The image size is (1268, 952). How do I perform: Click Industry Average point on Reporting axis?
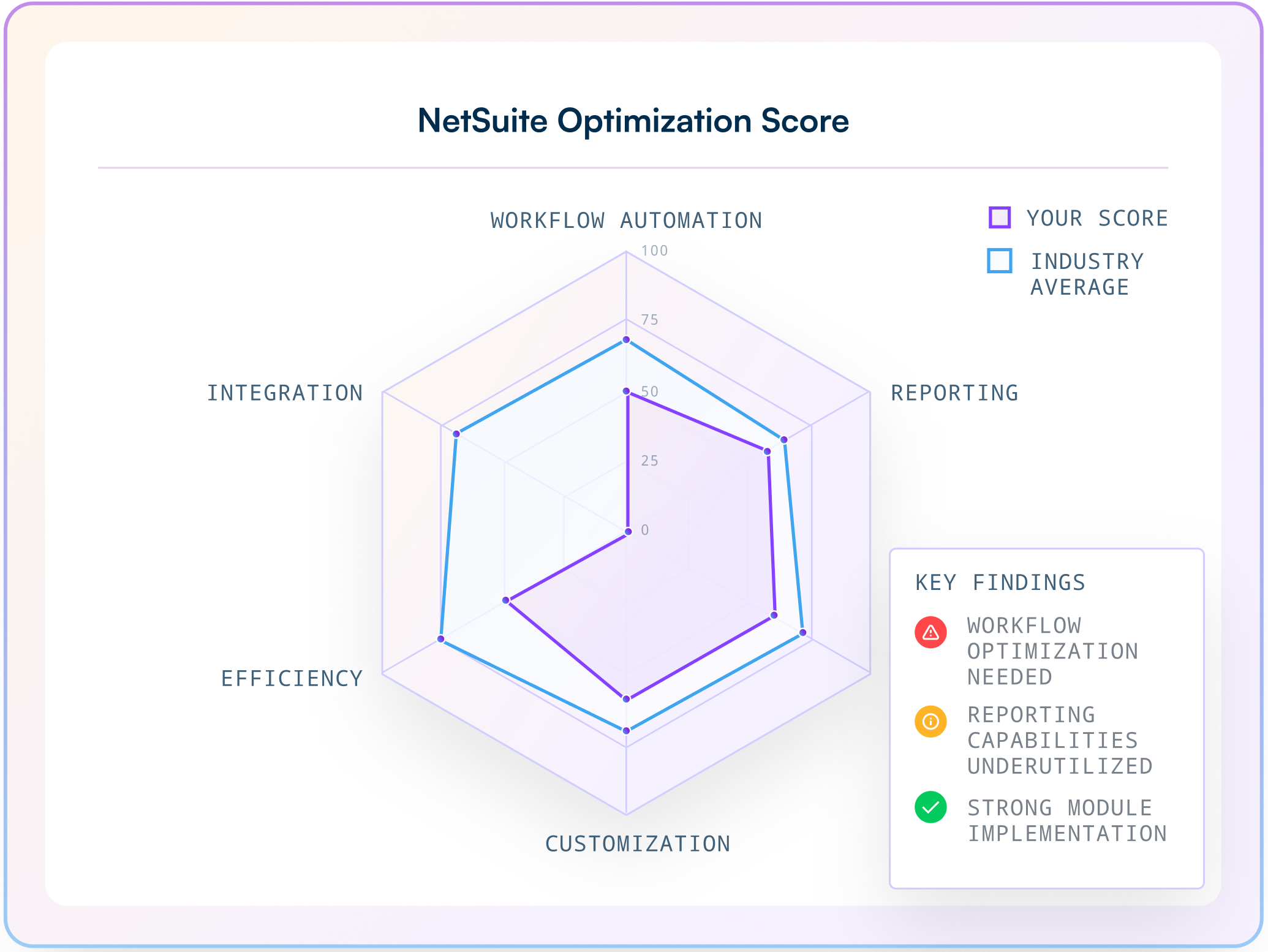(784, 439)
